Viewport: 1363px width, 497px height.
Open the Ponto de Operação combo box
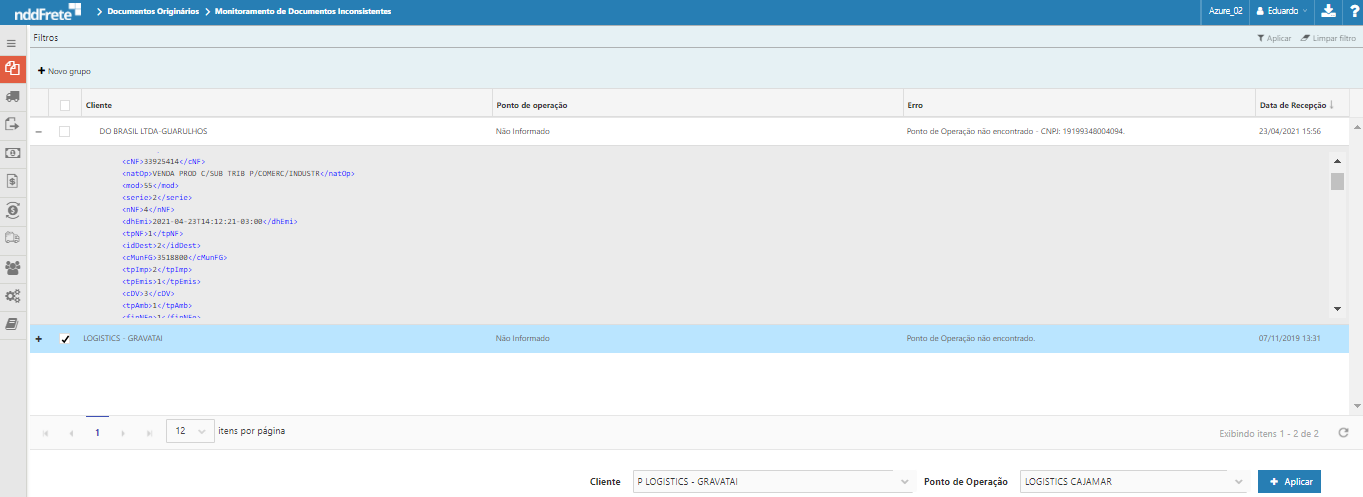pyautogui.click(x=1134, y=482)
